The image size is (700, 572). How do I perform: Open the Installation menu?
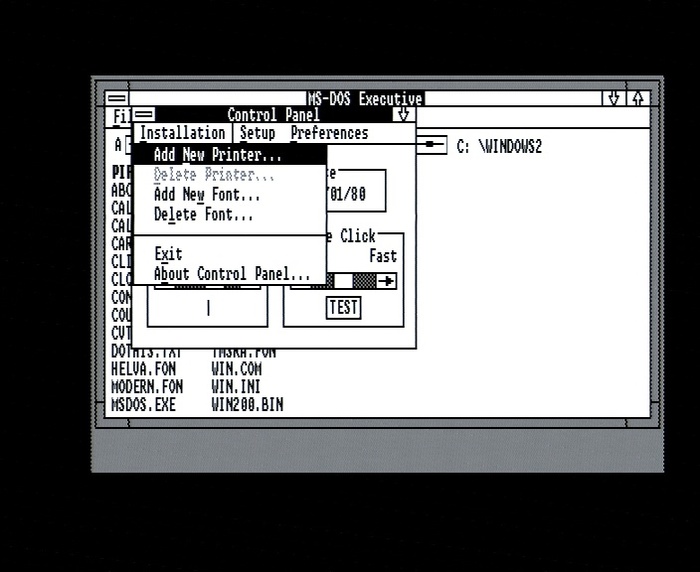click(x=182, y=133)
